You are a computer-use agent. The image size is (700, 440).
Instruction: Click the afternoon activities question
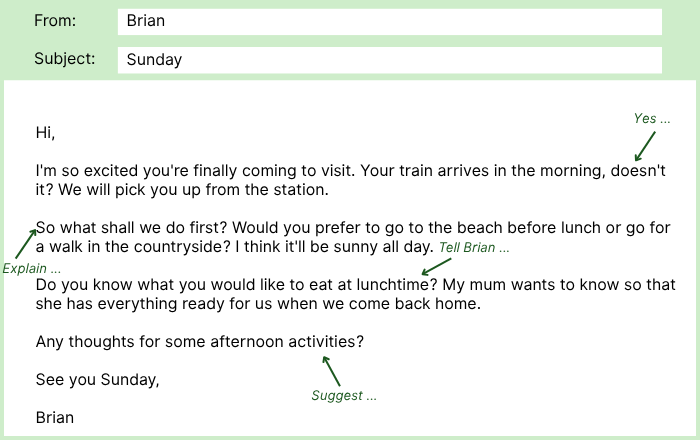click(200, 342)
